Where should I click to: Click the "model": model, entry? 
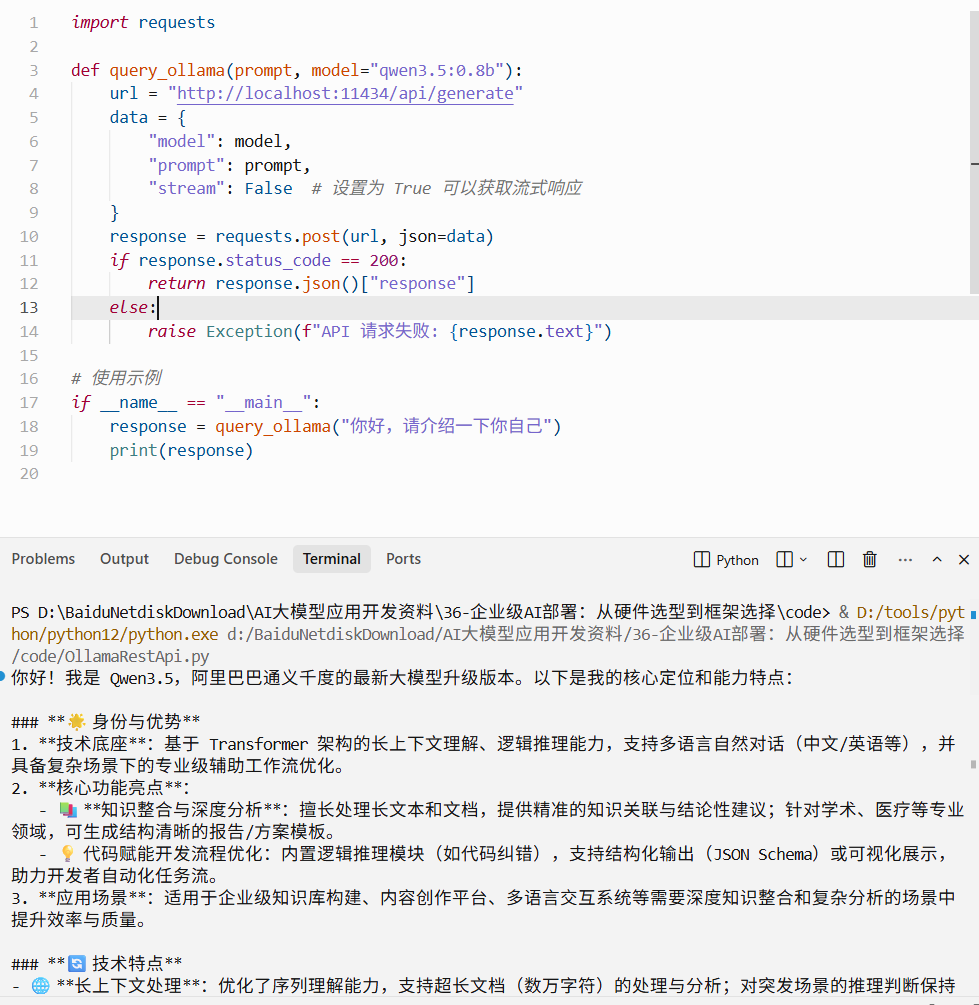coord(219,141)
